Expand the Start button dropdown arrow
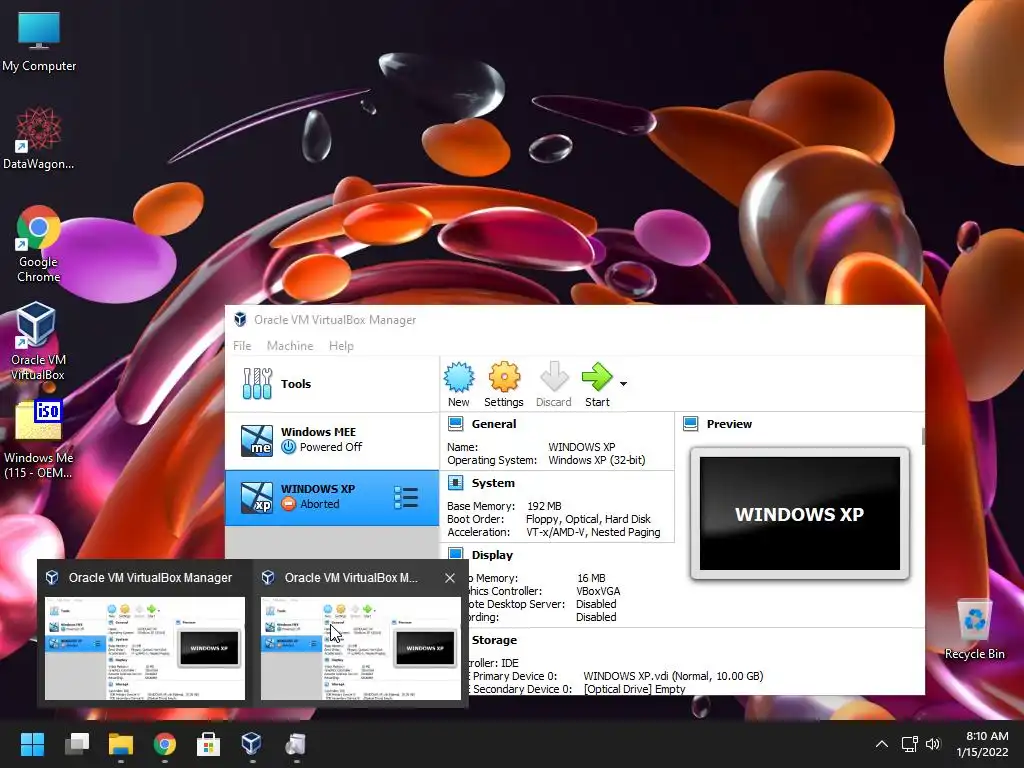The image size is (1024, 768). (624, 383)
